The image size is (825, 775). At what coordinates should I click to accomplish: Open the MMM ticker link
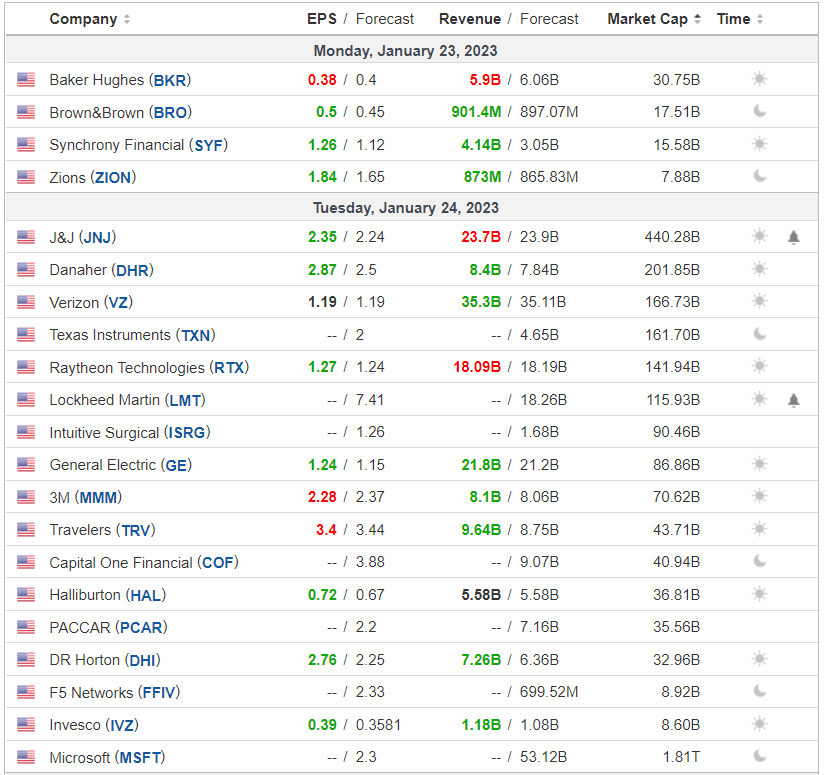[x=98, y=498]
